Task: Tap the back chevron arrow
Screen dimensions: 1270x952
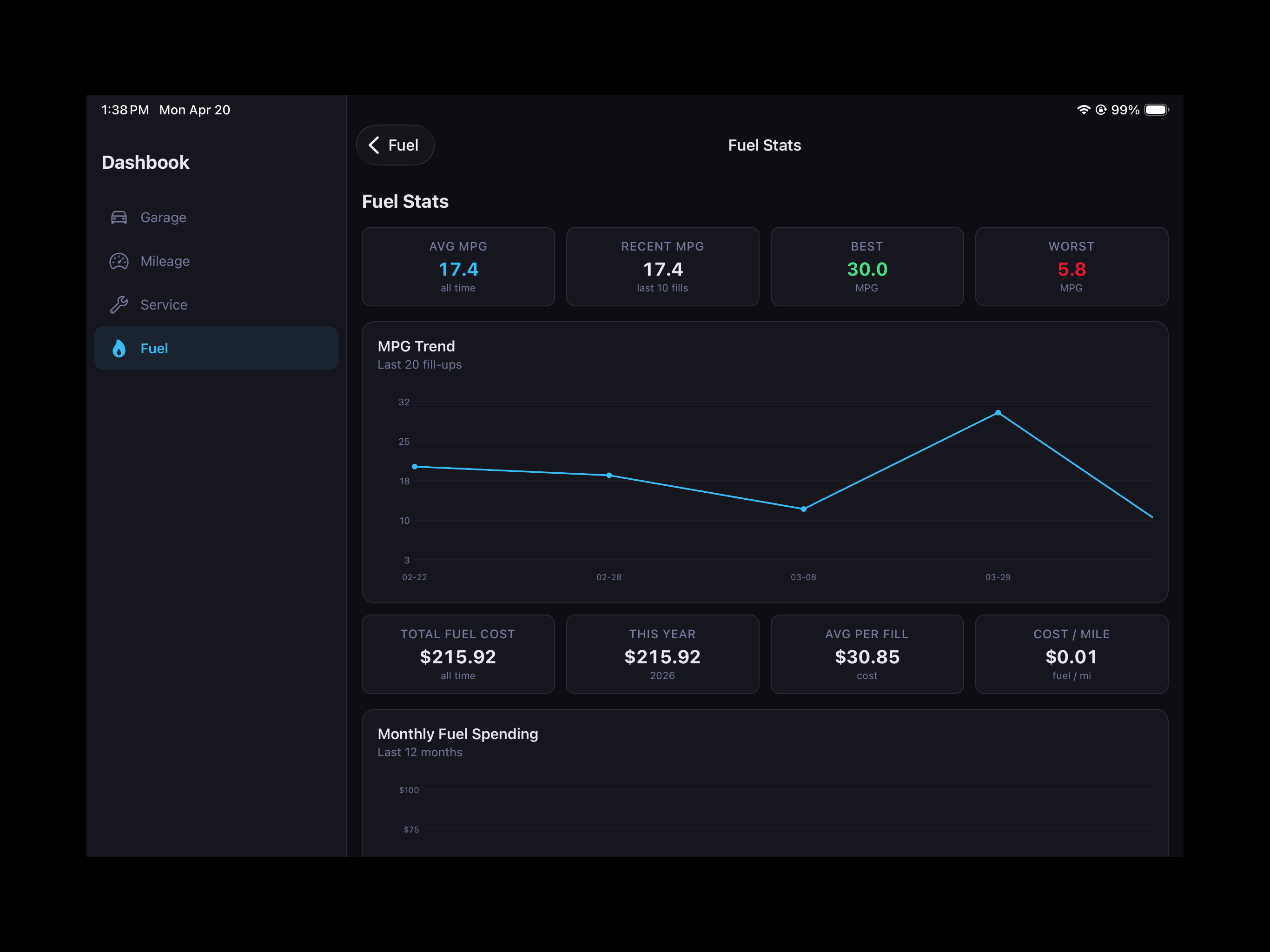Action: 374,145
